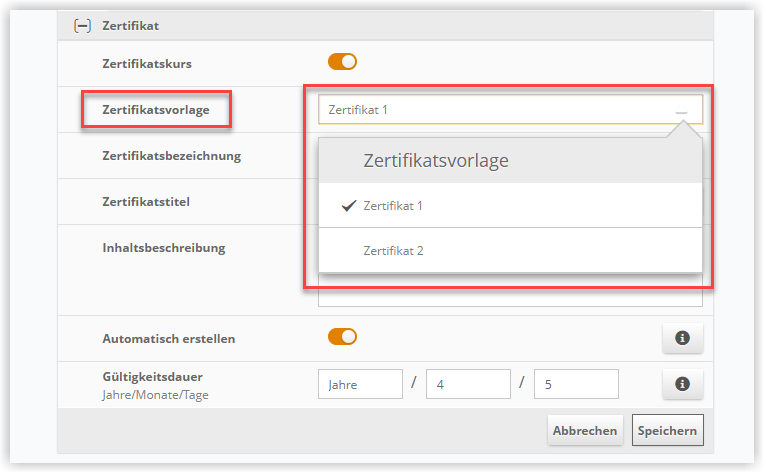Click the Inhaltsbeschreibung text area
Screen dimensions: 764x473
[x=510, y=297]
